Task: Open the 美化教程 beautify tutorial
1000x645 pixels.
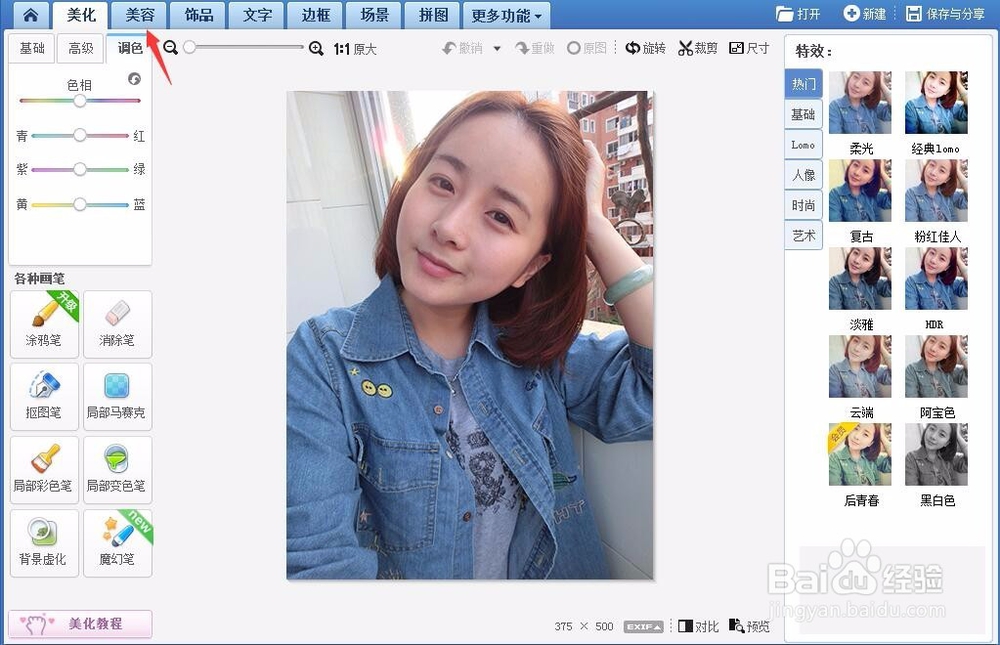Action: (80, 623)
